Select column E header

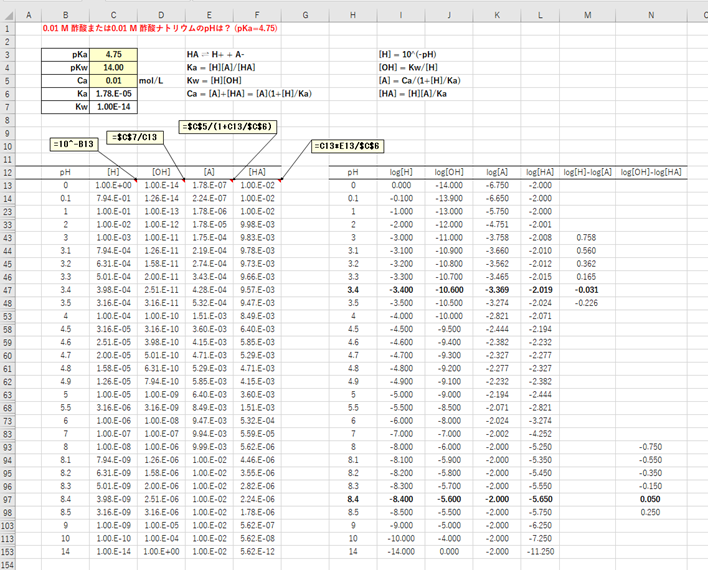click(209, 15)
